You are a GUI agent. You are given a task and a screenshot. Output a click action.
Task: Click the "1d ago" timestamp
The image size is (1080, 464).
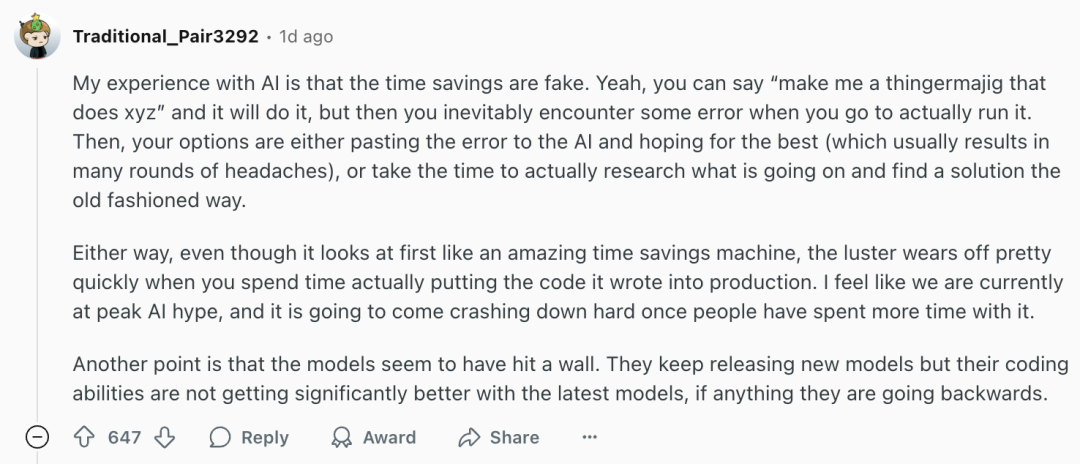click(306, 36)
